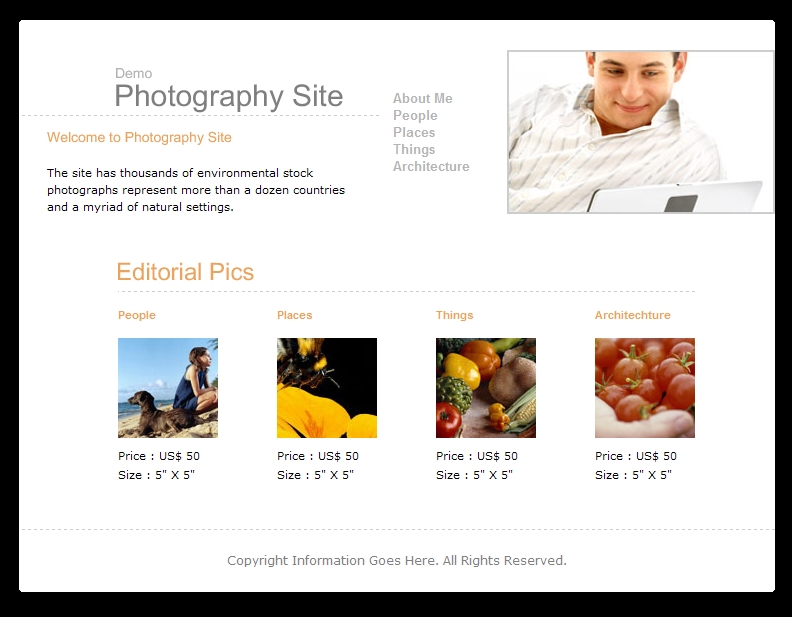Open the bee on yellow flower thumbnail
Viewport: 792px width, 617px height.
(x=327, y=388)
